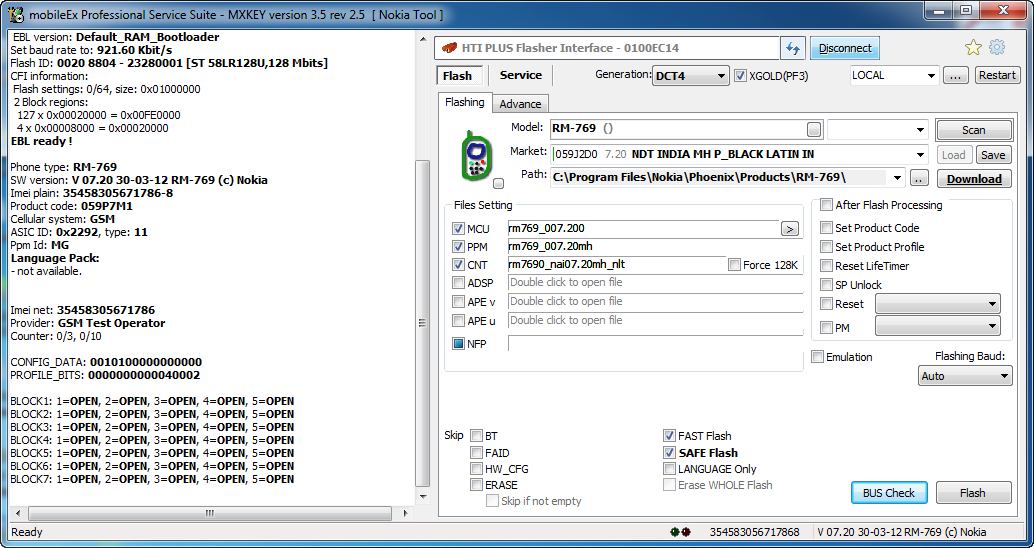The height and width of the screenshot is (548, 1034).
Task: Click the connection status indicator in status bar
Action: click(680, 532)
